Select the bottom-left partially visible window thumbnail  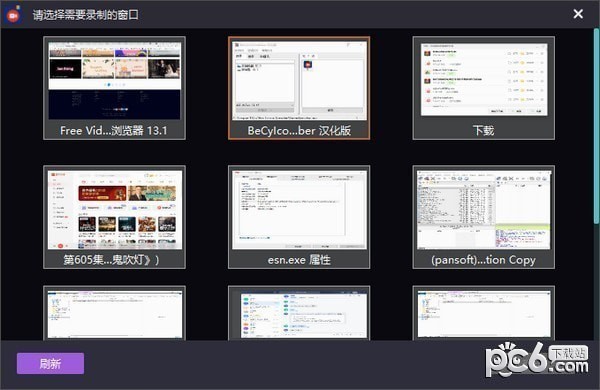pos(114,313)
